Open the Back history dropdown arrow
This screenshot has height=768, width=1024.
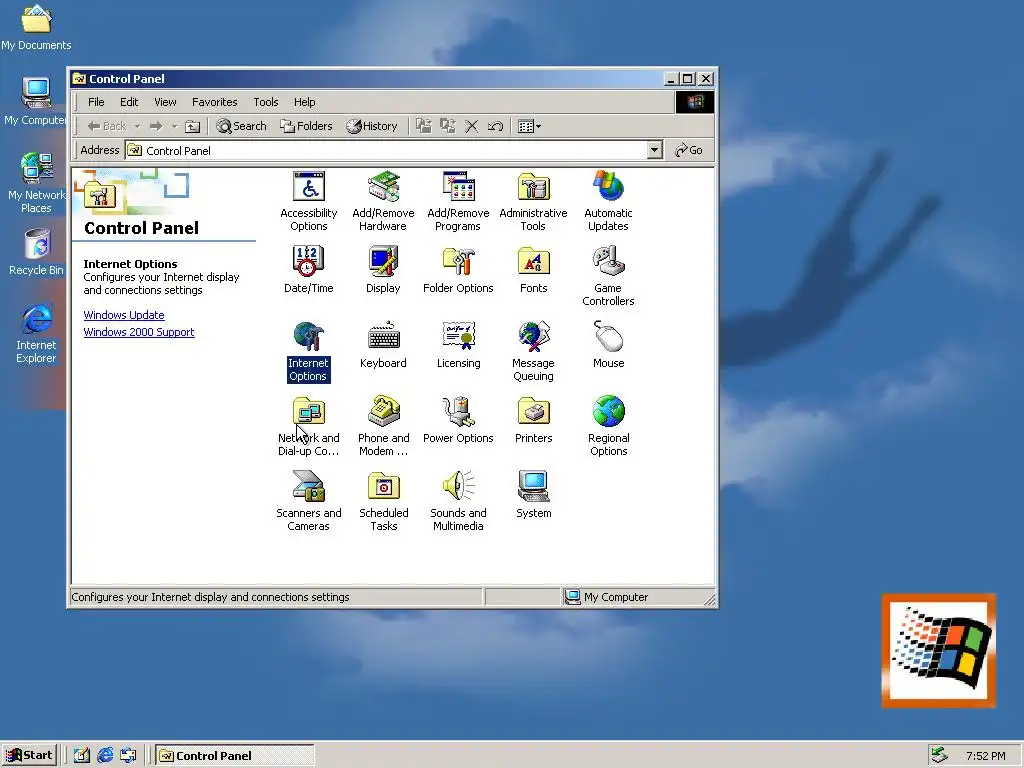pyautogui.click(x=137, y=126)
